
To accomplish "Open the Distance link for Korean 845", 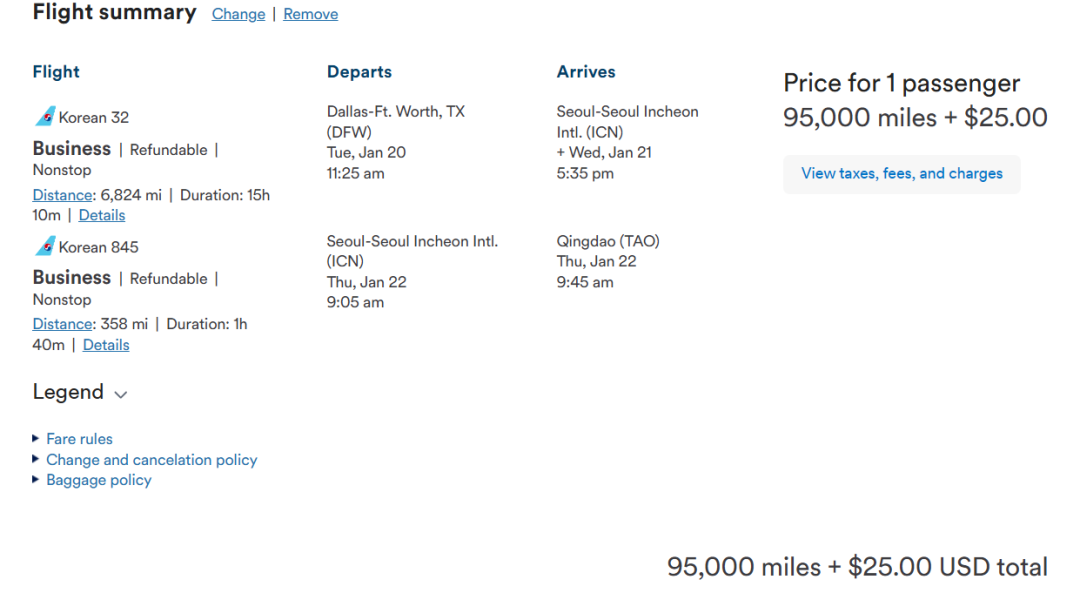I will coord(62,324).
